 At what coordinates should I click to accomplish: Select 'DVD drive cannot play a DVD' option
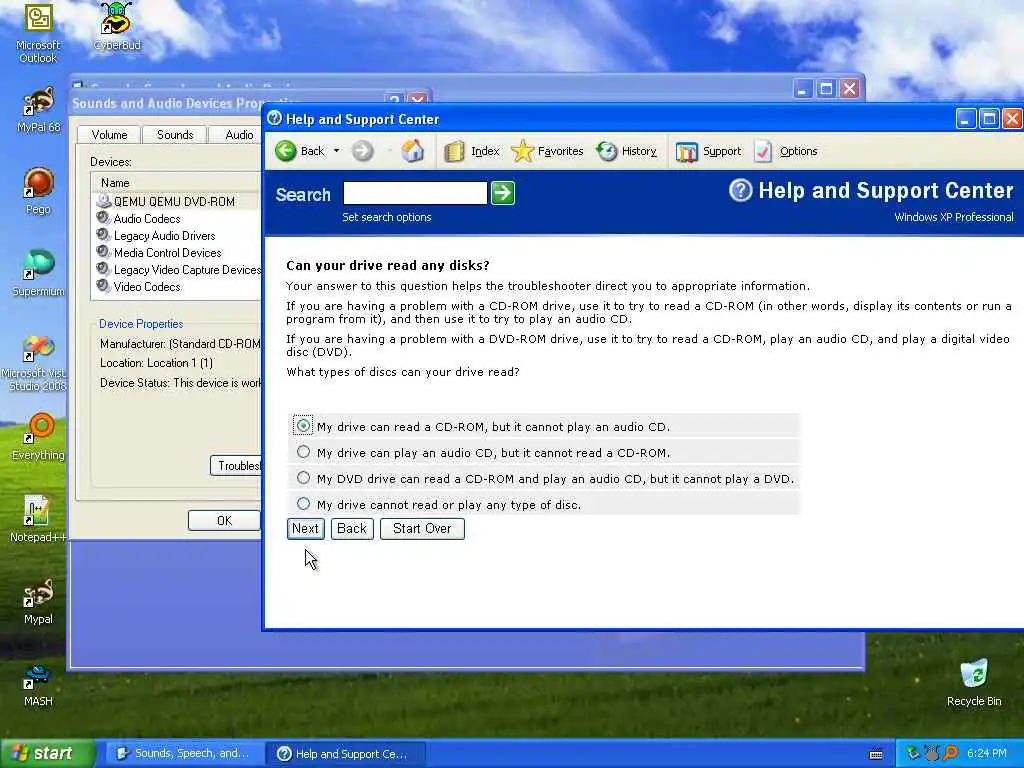[303, 478]
